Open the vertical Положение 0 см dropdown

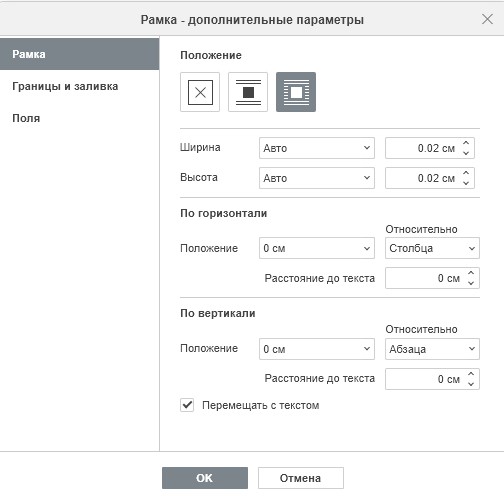pos(317,349)
